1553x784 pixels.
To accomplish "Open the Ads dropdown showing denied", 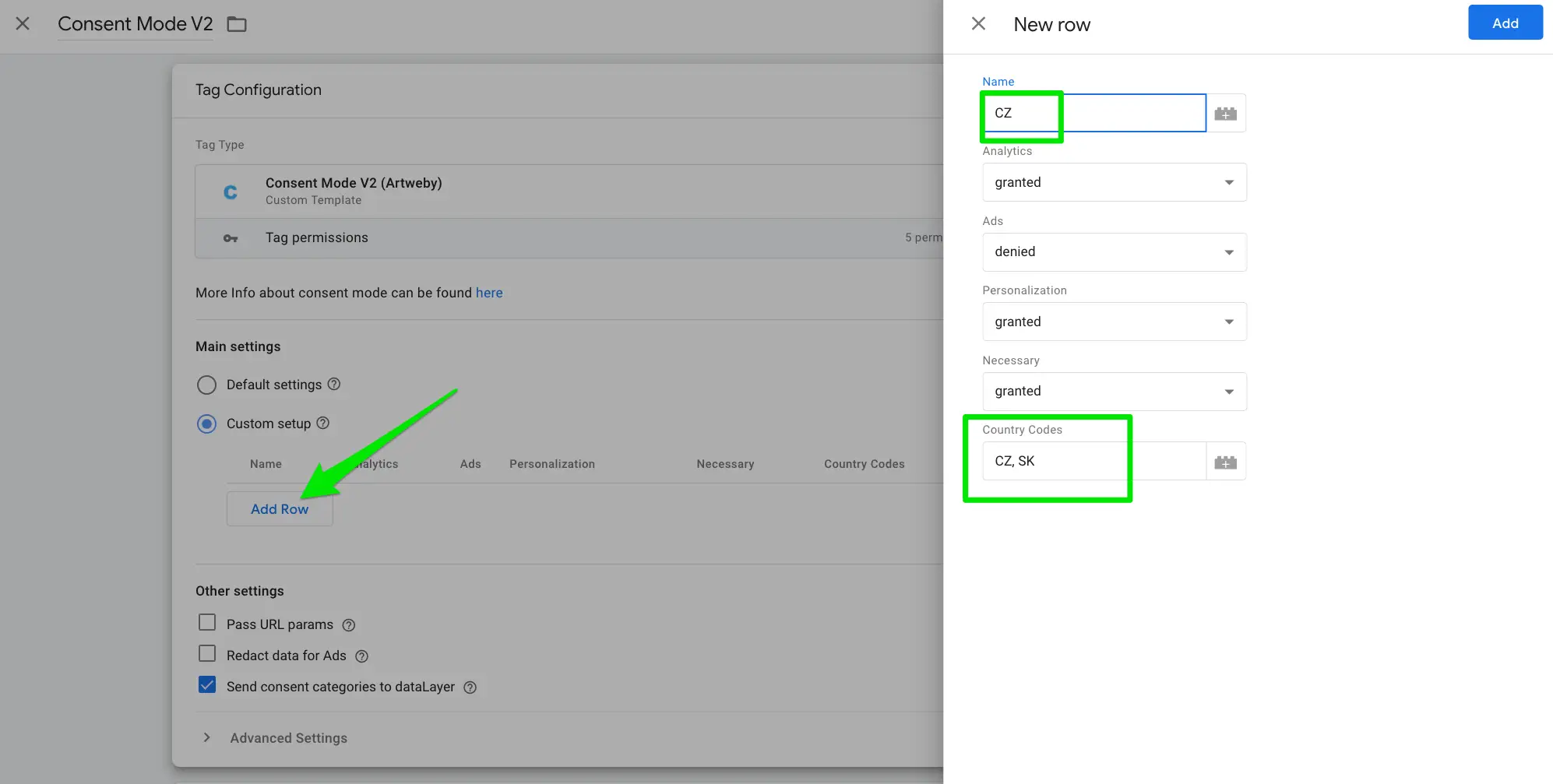I will pos(1115,252).
